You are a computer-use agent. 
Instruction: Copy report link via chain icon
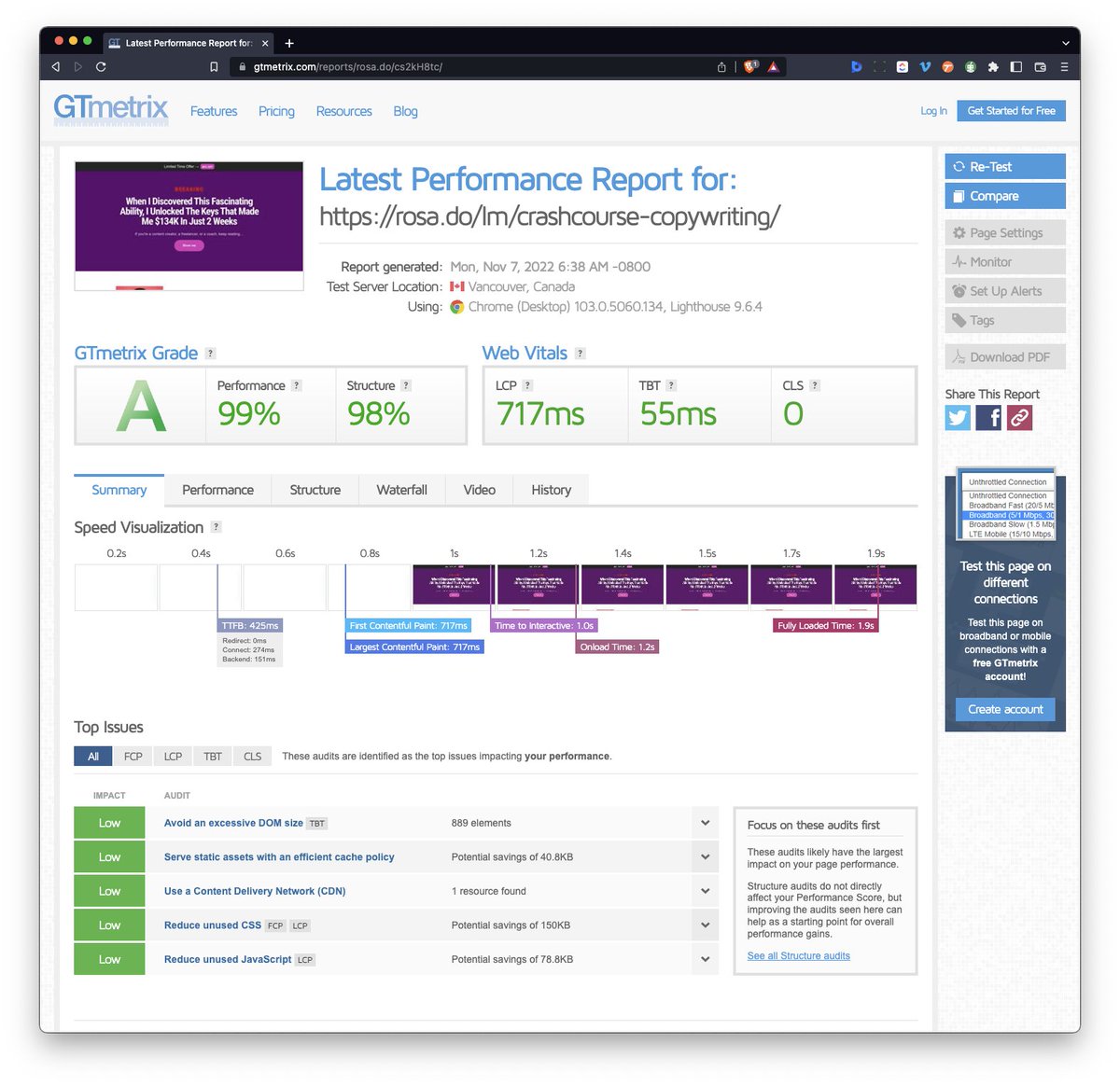point(1020,417)
